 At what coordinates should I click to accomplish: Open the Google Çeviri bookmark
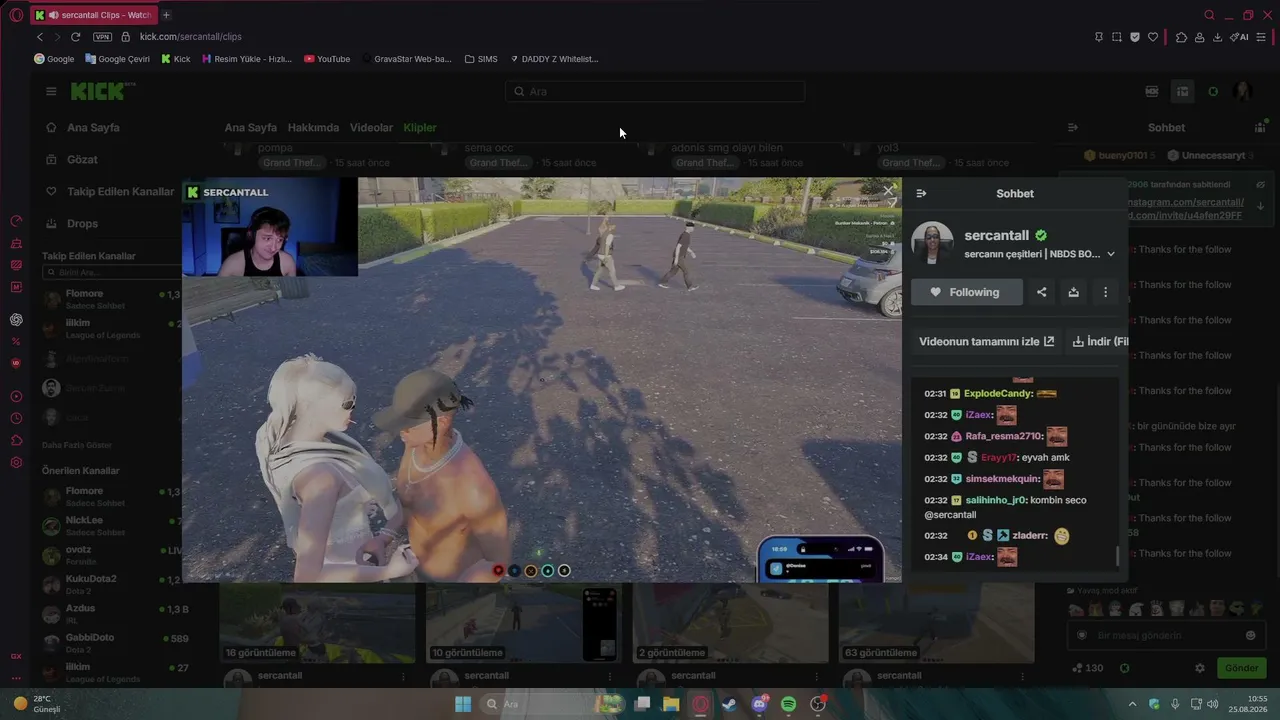coord(118,59)
